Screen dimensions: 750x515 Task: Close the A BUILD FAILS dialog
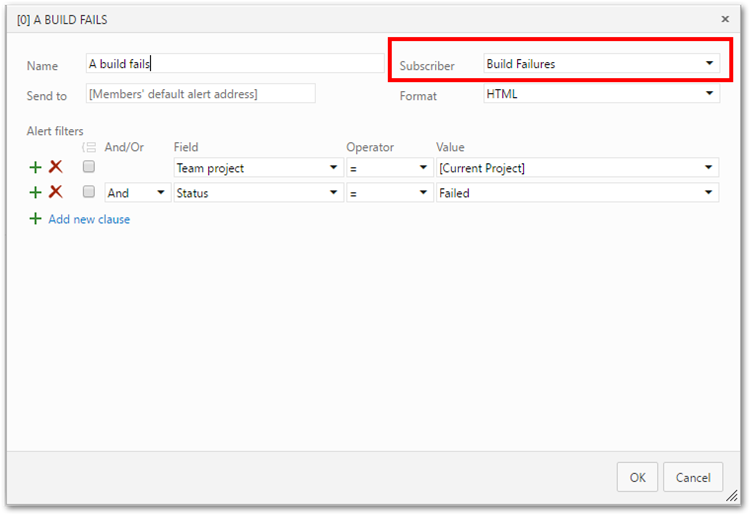pyautogui.click(x=725, y=19)
